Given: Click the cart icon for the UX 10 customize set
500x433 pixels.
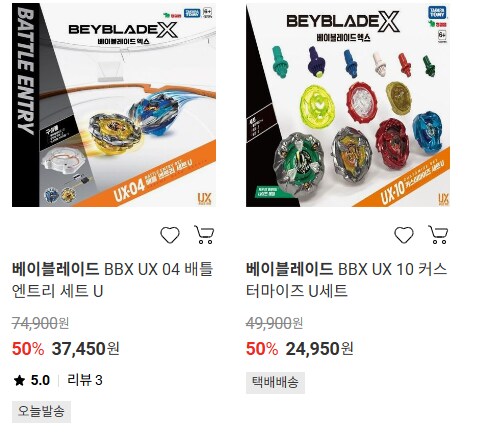Looking at the screenshot, I should [438, 235].
